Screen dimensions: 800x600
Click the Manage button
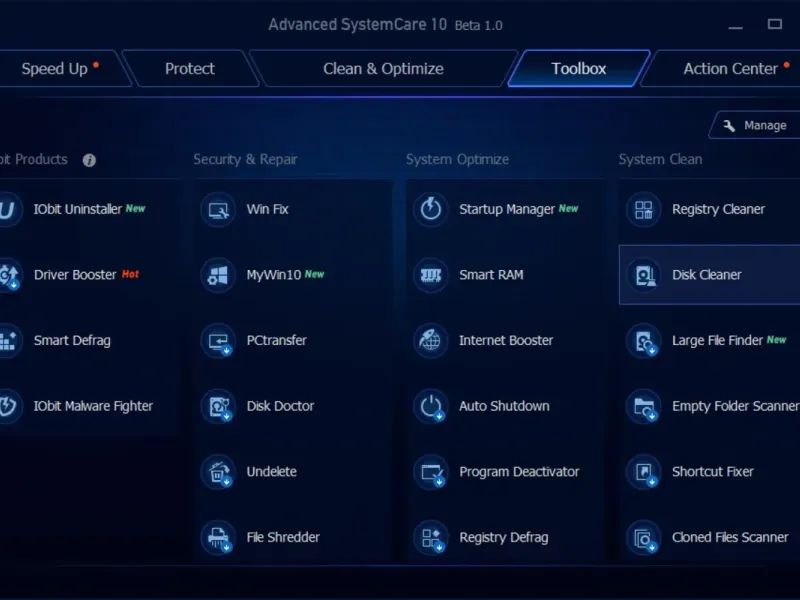(x=755, y=125)
